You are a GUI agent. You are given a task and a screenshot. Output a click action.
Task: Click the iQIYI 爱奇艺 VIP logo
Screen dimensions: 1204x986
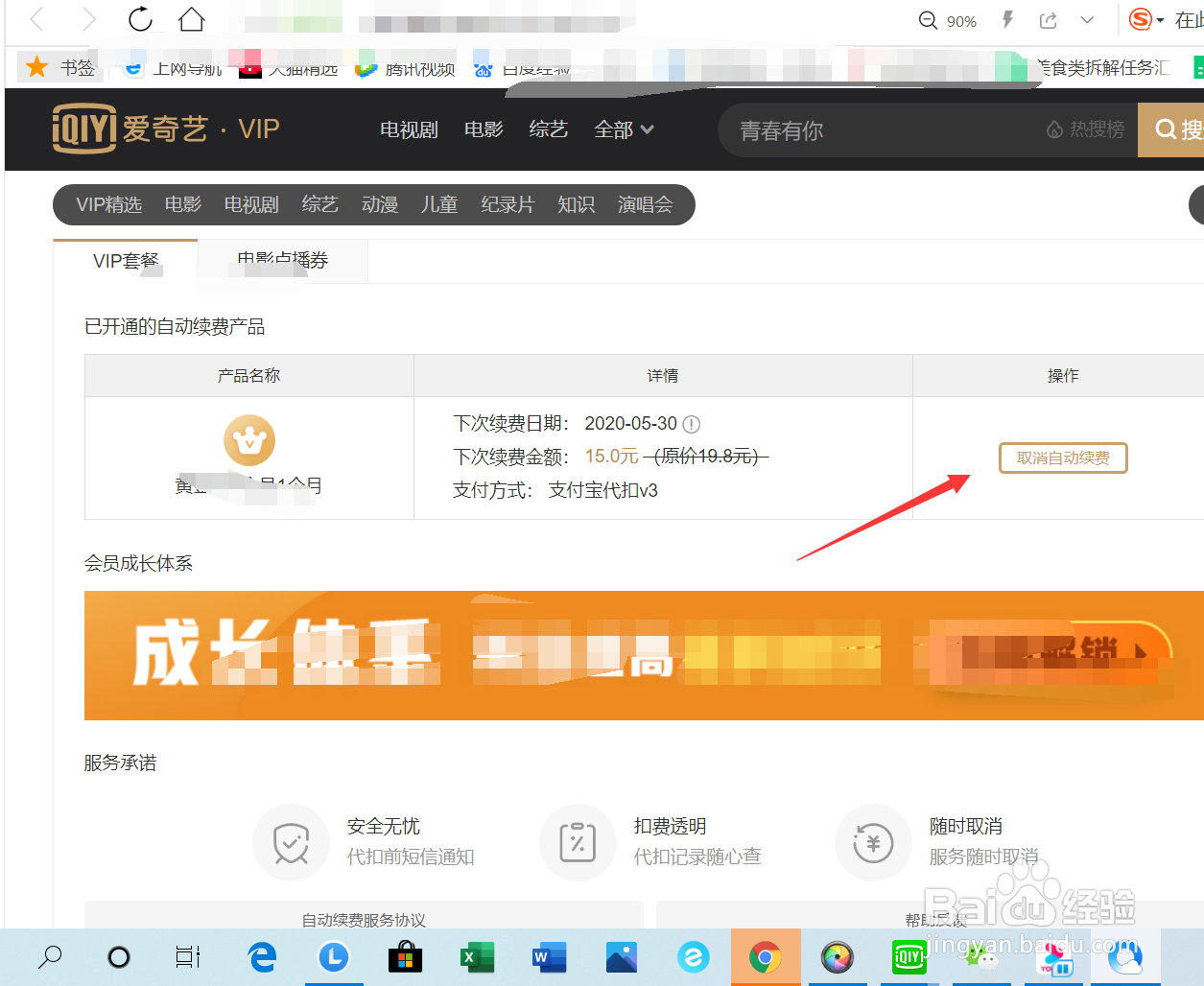point(166,129)
